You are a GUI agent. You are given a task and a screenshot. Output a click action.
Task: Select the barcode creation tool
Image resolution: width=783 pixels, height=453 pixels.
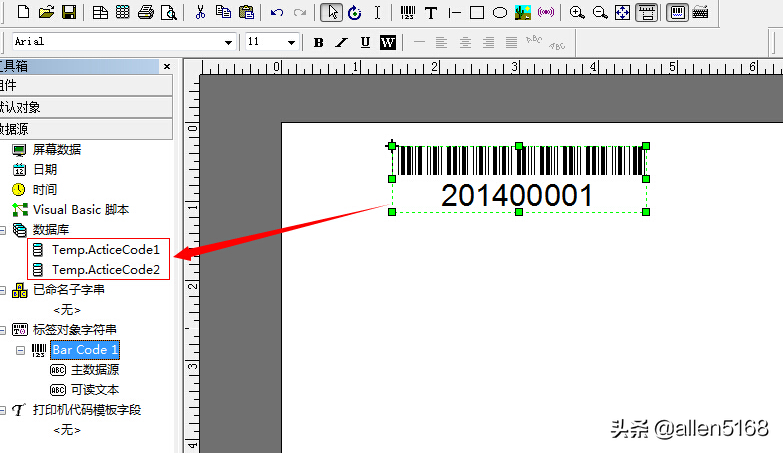[408, 12]
